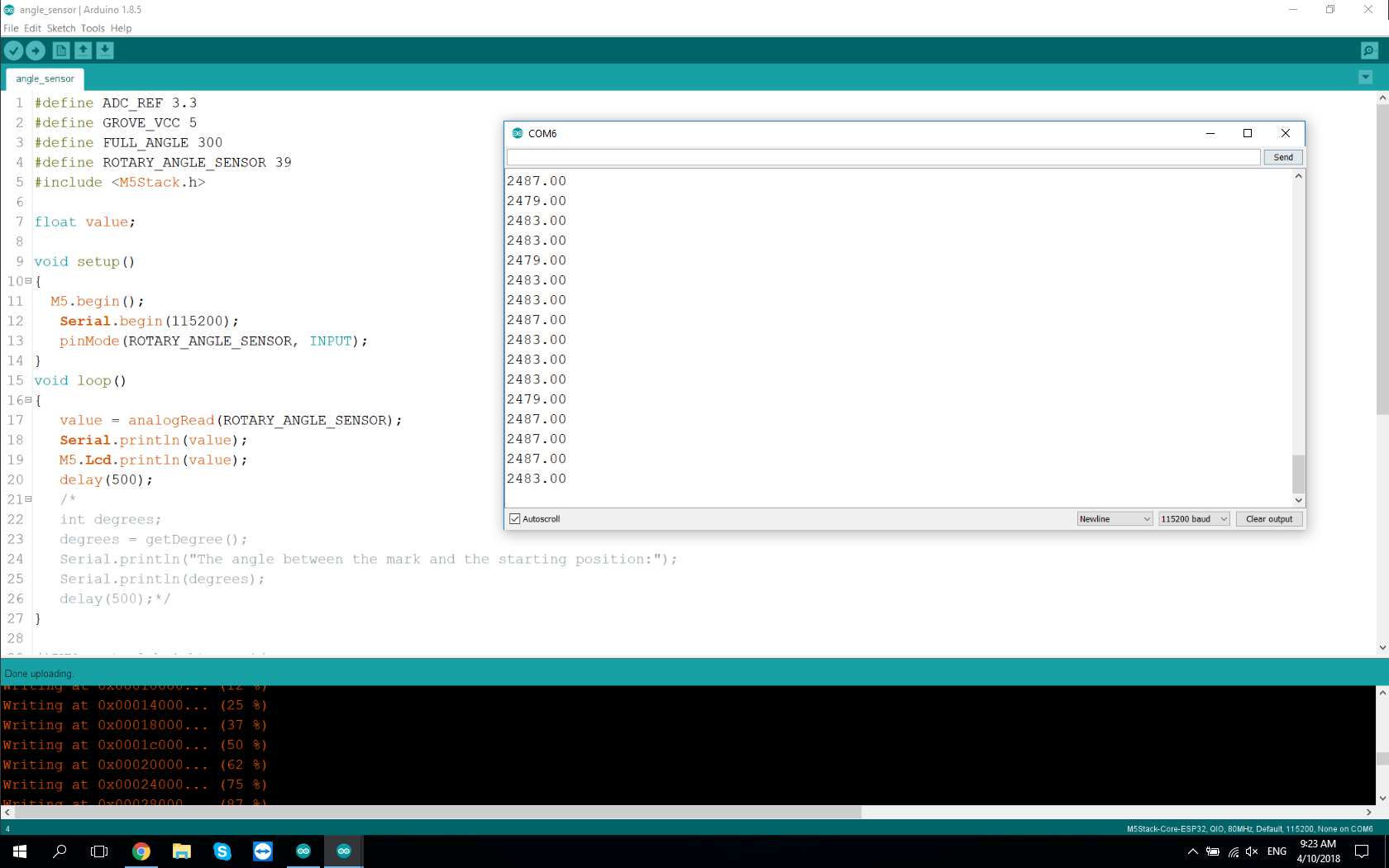Click the serial monitor text input field
This screenshot has height=868, width=1389.
coord(883,157)
